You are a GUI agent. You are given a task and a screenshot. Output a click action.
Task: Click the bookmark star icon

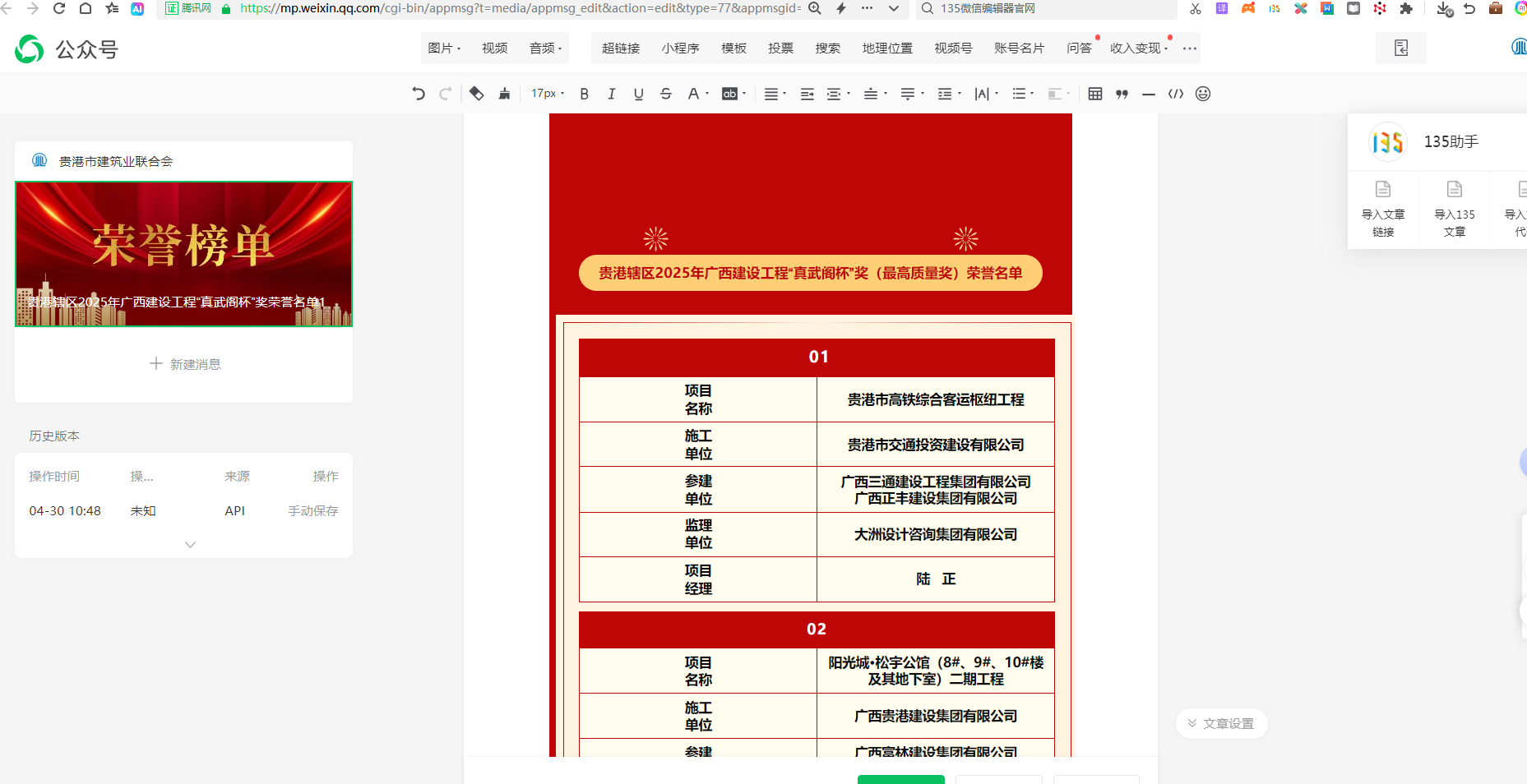tap(112, 8)
